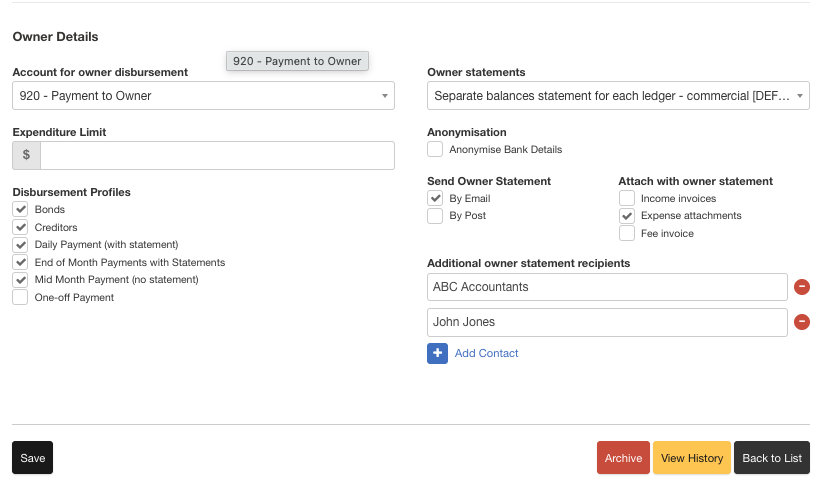Click the Expenditure Limit input field
This screenshot has height=493, width=836.
point(218,156)
